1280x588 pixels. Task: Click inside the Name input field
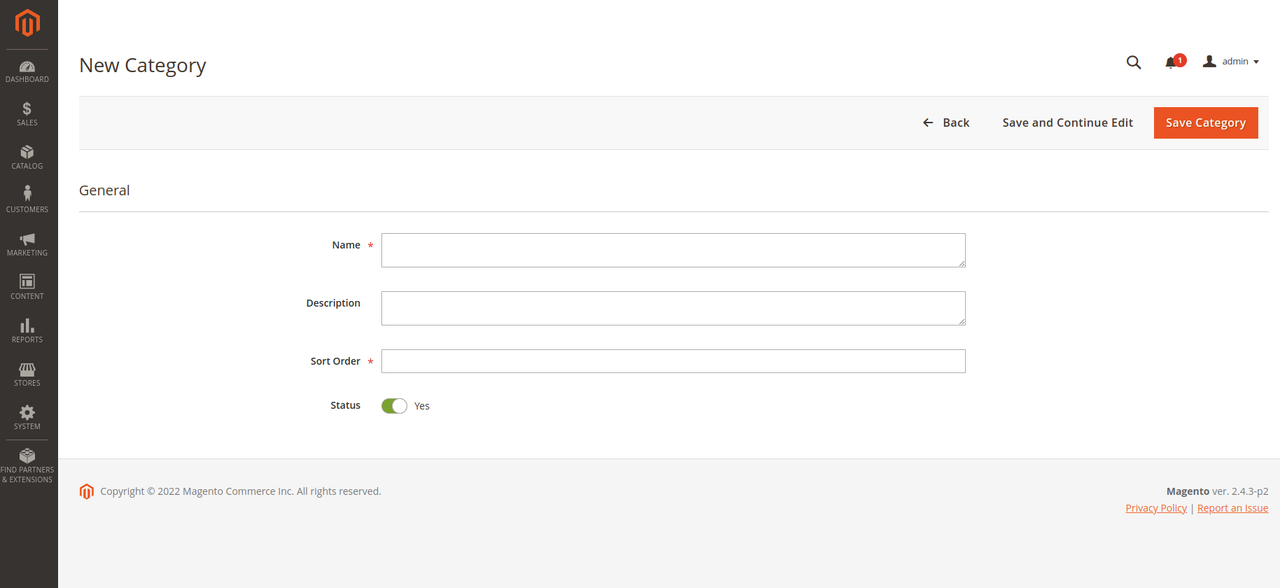[x=672, y=250]
